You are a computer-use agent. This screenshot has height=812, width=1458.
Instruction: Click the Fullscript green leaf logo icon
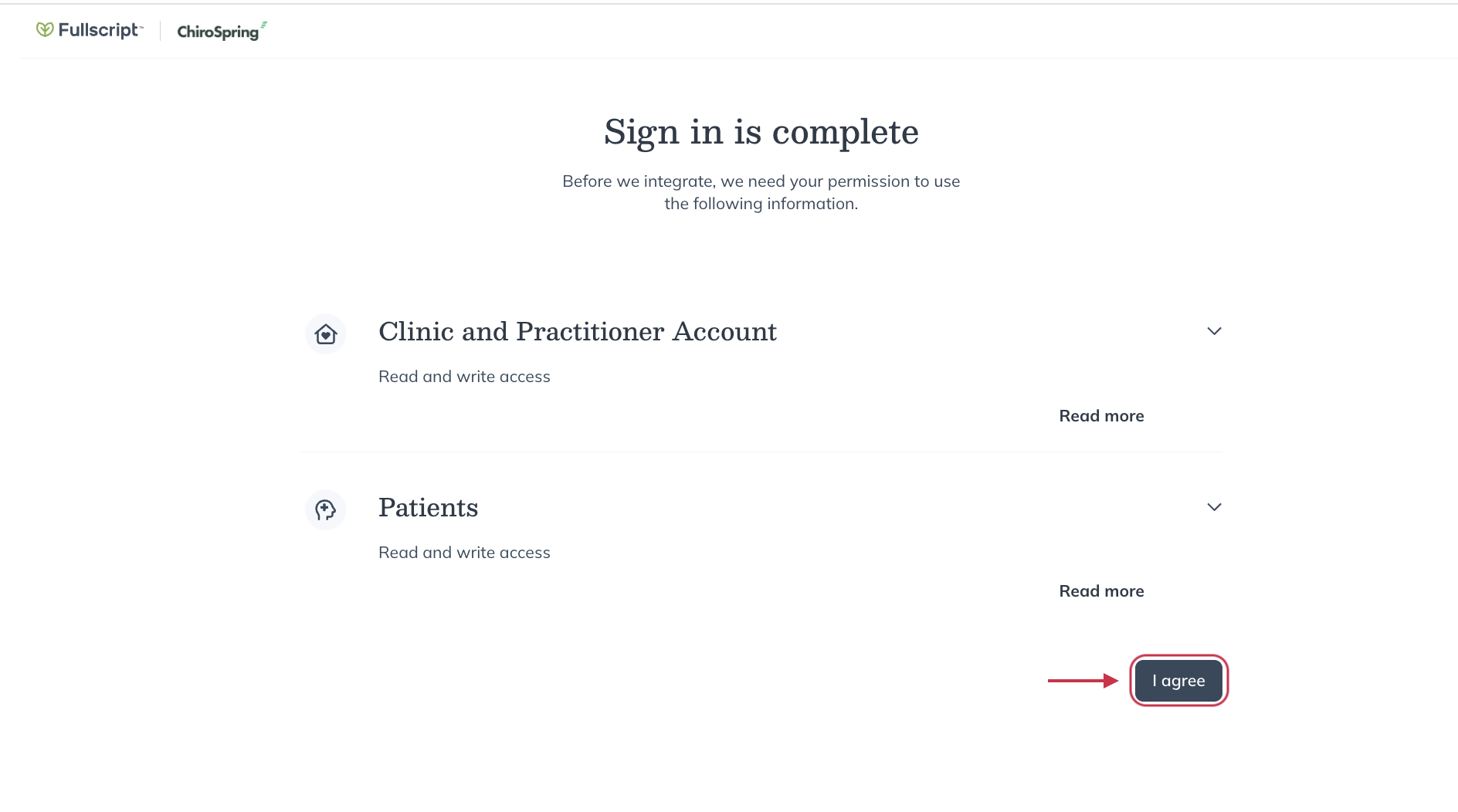[x=45, y=30]
